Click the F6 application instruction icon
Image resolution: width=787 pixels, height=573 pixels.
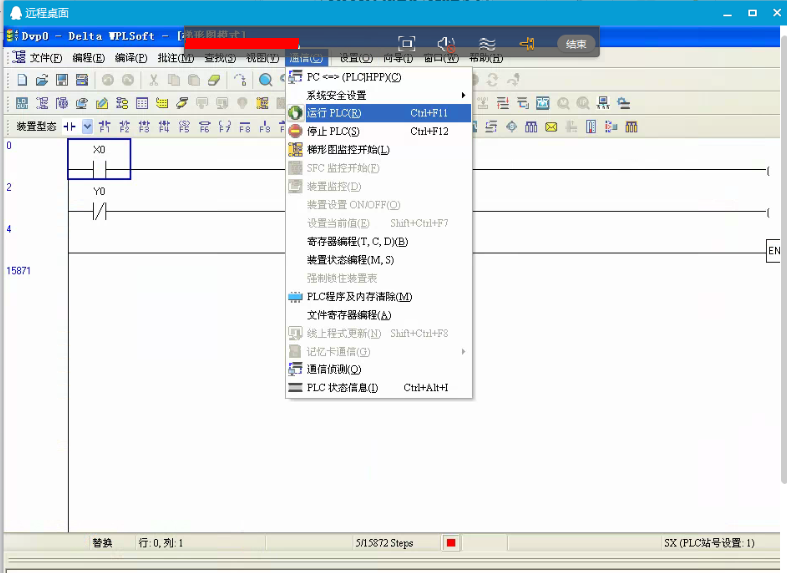pyautogui.click(x=204, y=127)
